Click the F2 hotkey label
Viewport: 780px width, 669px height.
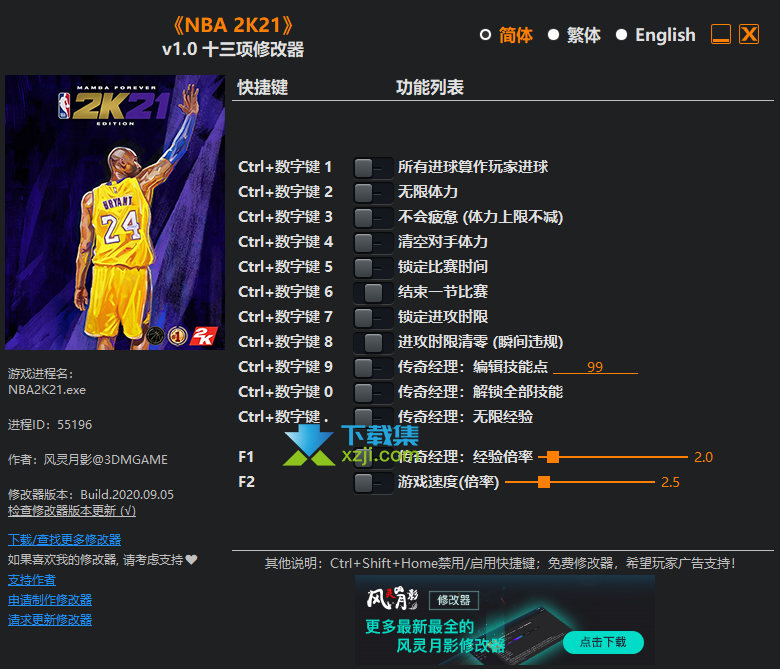tap(246, 482)
